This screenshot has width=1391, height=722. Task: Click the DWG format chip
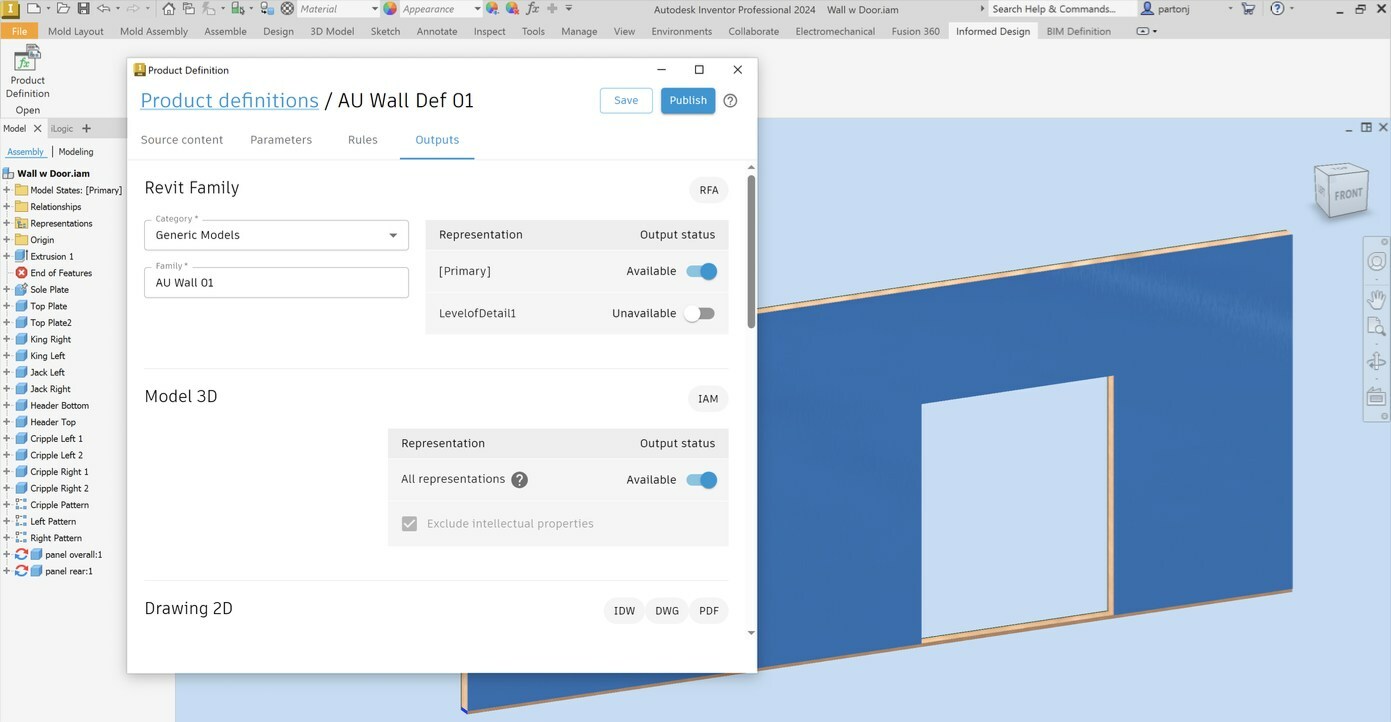coord(667,611)
